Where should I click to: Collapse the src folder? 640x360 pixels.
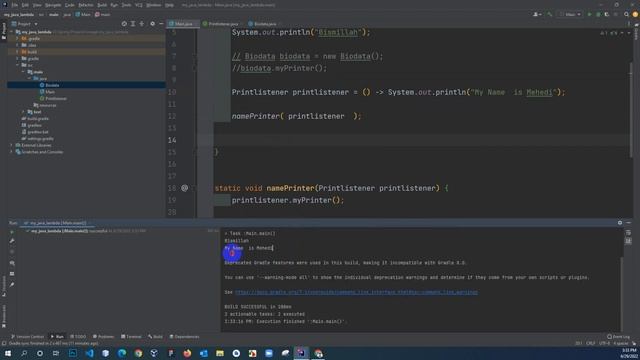click(17, 65)
